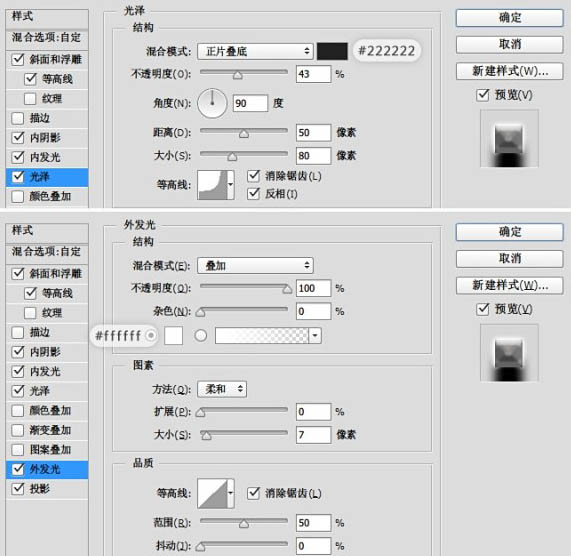This screenshot has height=556, width=571.
Task: Open the 正片叠底 blend mode dropdown
Action: [x=255, y=51]
